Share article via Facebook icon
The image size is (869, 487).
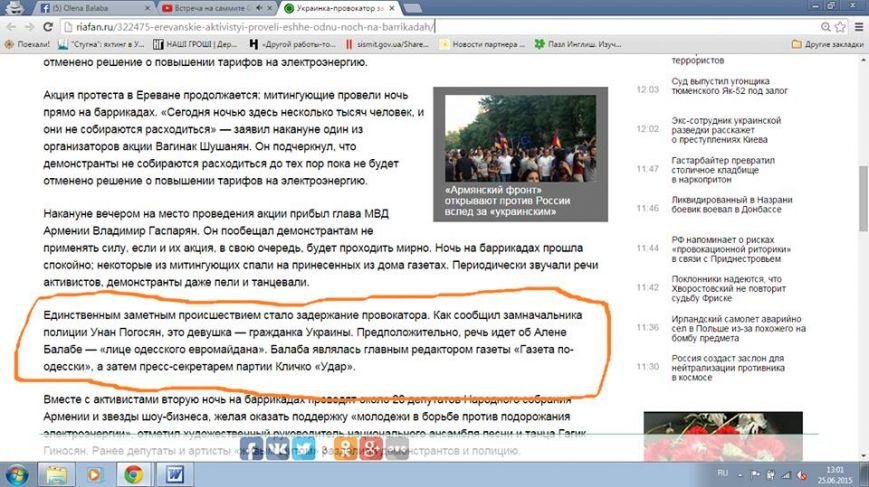coord(251,448)
